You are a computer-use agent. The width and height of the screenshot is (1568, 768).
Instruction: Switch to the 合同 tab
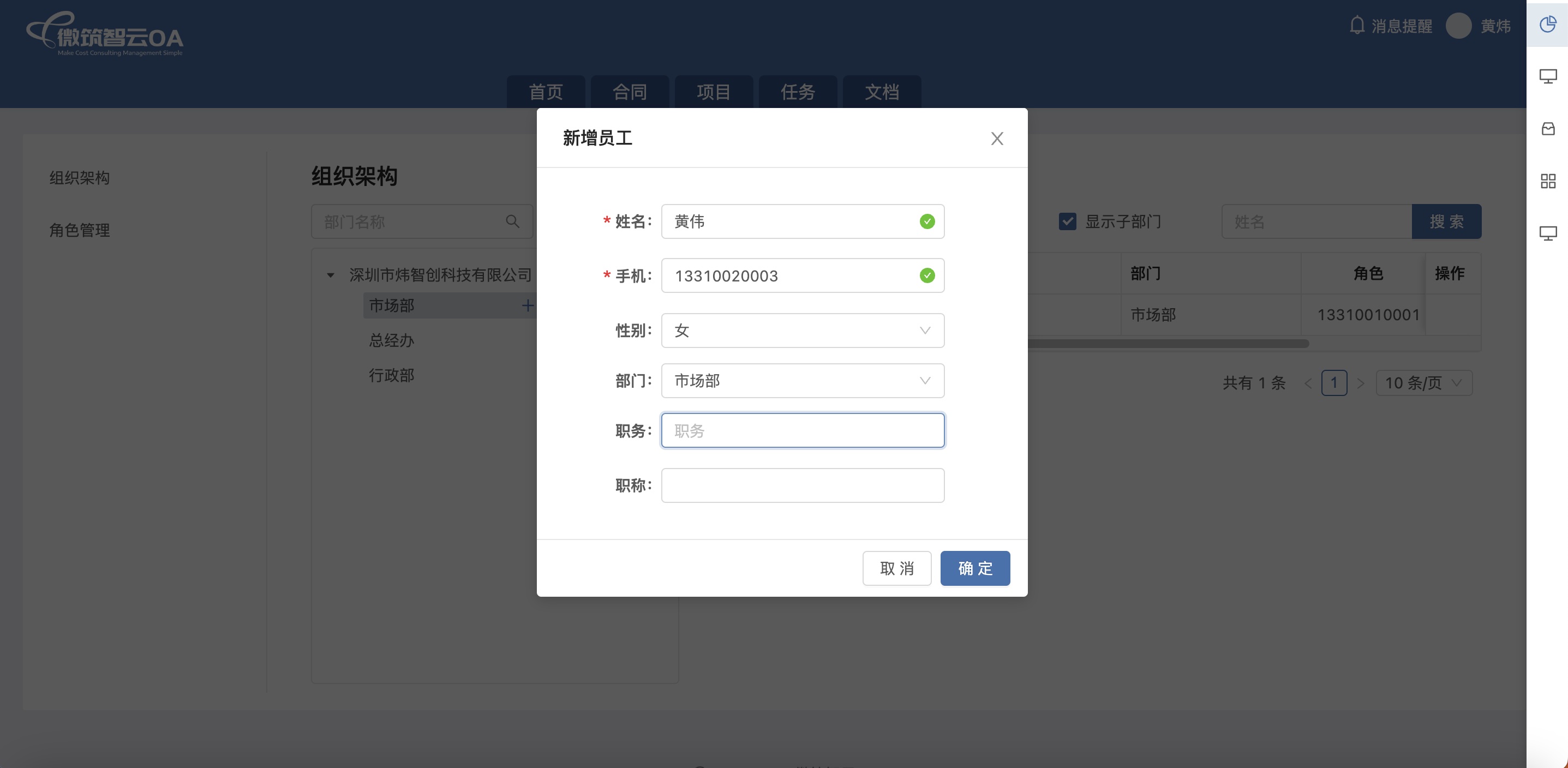630,92
